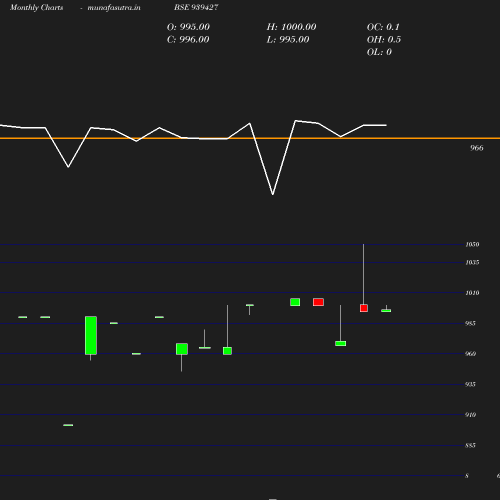
Task: Click the 966 indicator level label
Action: [x=476, y=148]
